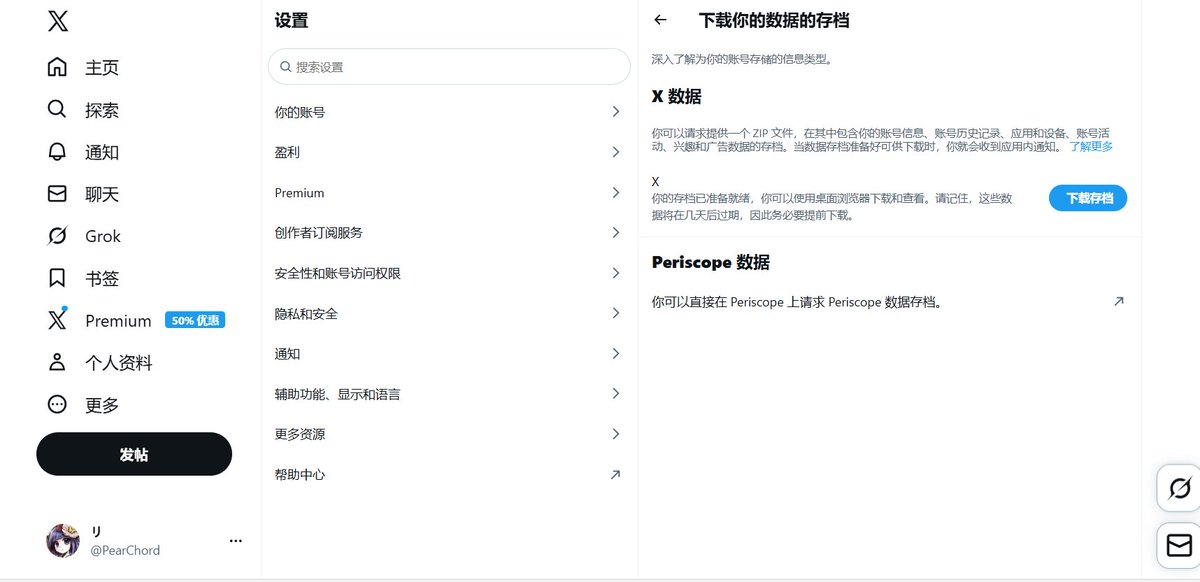Screen dimensions: 1200x582
Task: Open Notifications via the bell icon
Action: click(57, 152)
